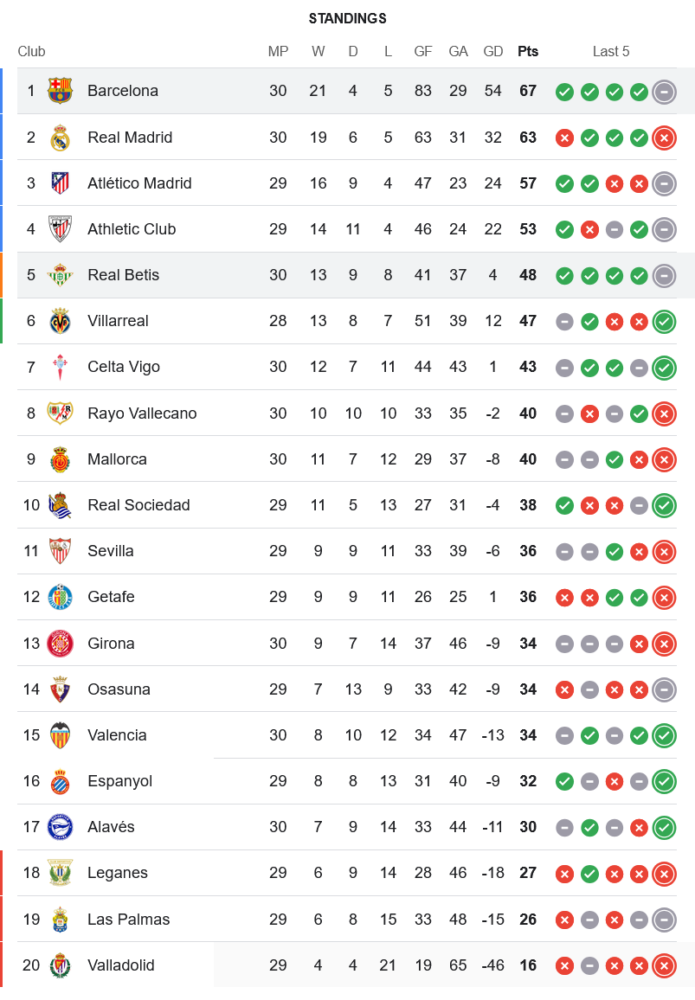
Task: Click the Last 5 column header
Action: click(x=611, y=51)
